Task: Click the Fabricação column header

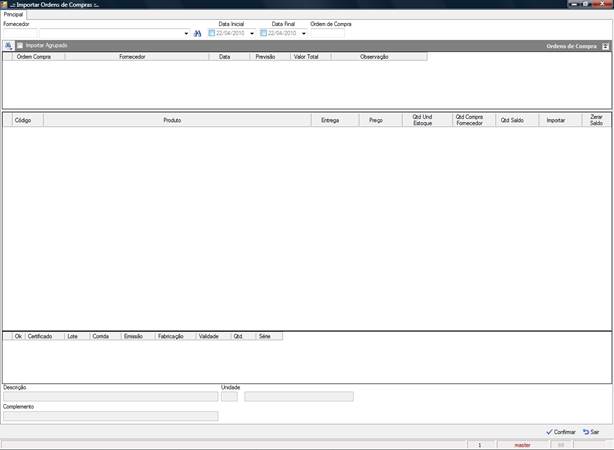Action: (175, 336)
